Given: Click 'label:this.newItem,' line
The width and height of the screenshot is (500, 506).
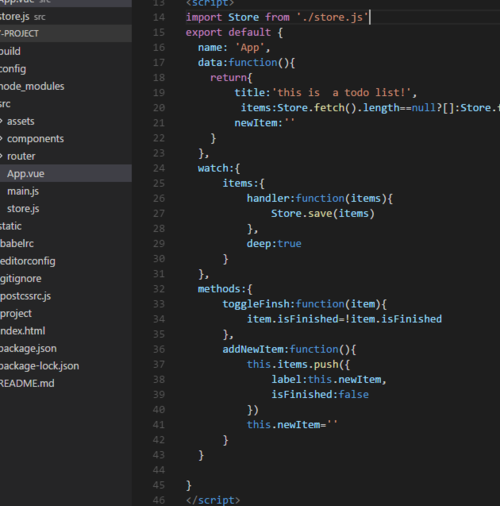Looking at the screenshot, I should [x=329, y=379].
